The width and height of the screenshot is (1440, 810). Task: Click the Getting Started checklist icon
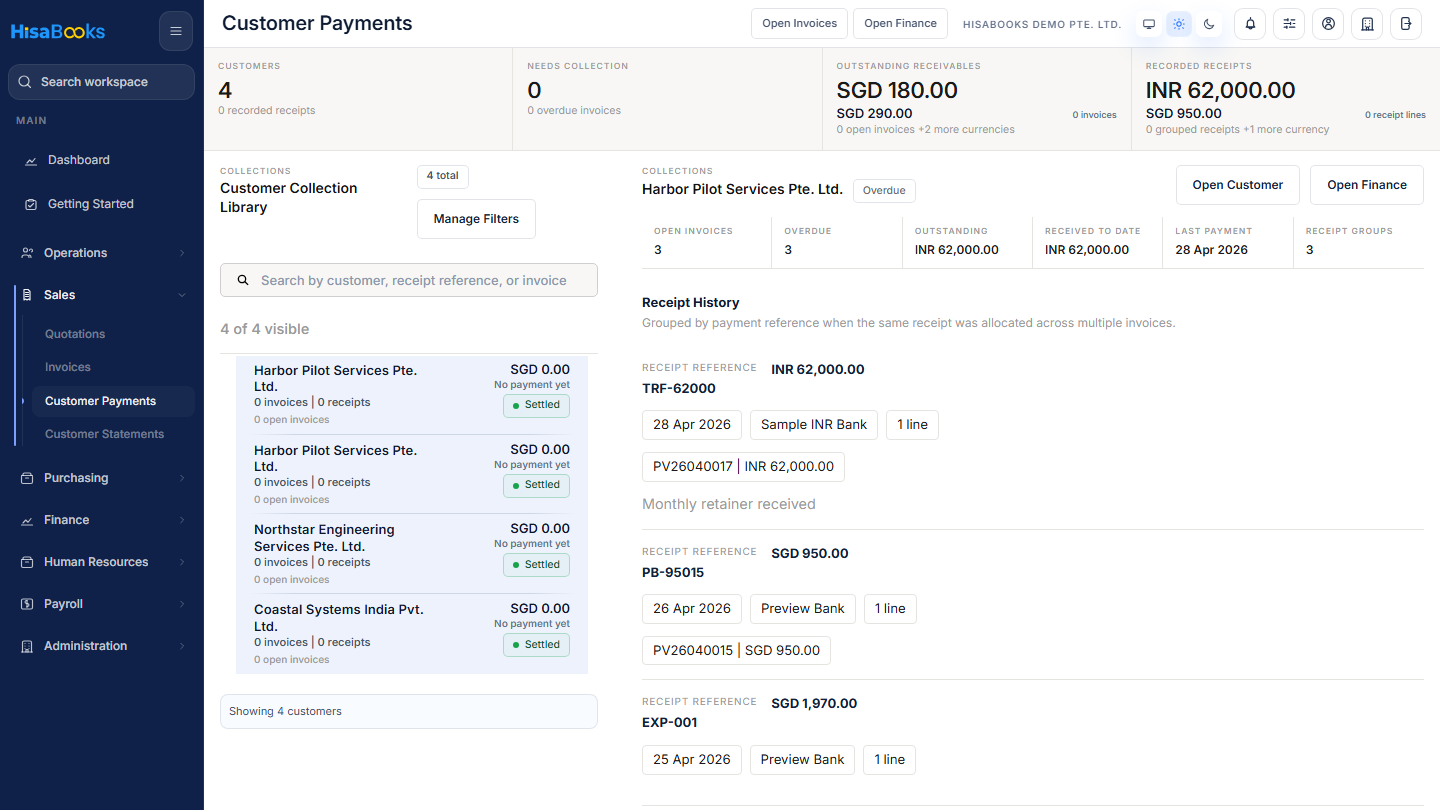pyautogui.click(x=31, y=204)
